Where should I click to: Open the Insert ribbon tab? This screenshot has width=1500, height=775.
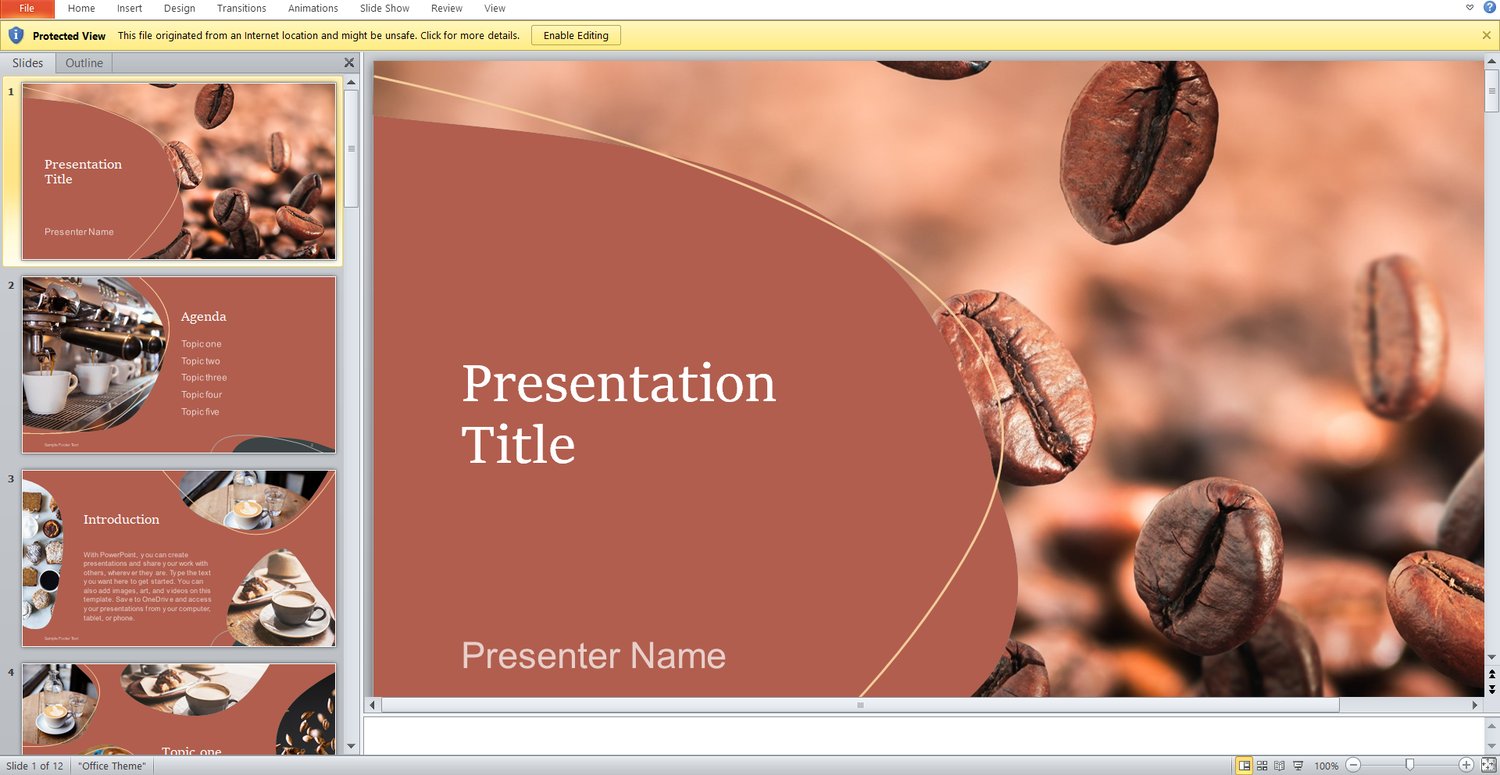point(130,8)
